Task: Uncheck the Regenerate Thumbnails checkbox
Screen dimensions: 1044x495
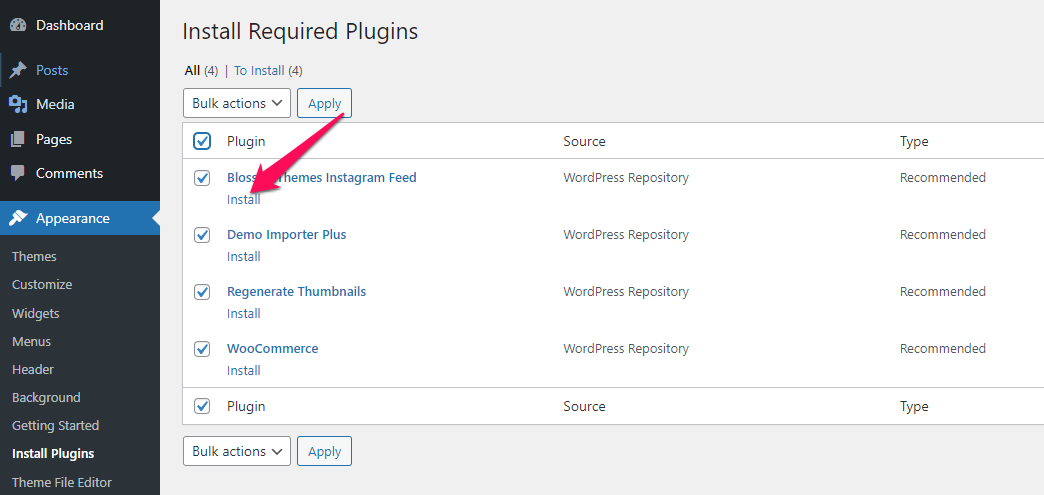Action: tap(202, 292)
